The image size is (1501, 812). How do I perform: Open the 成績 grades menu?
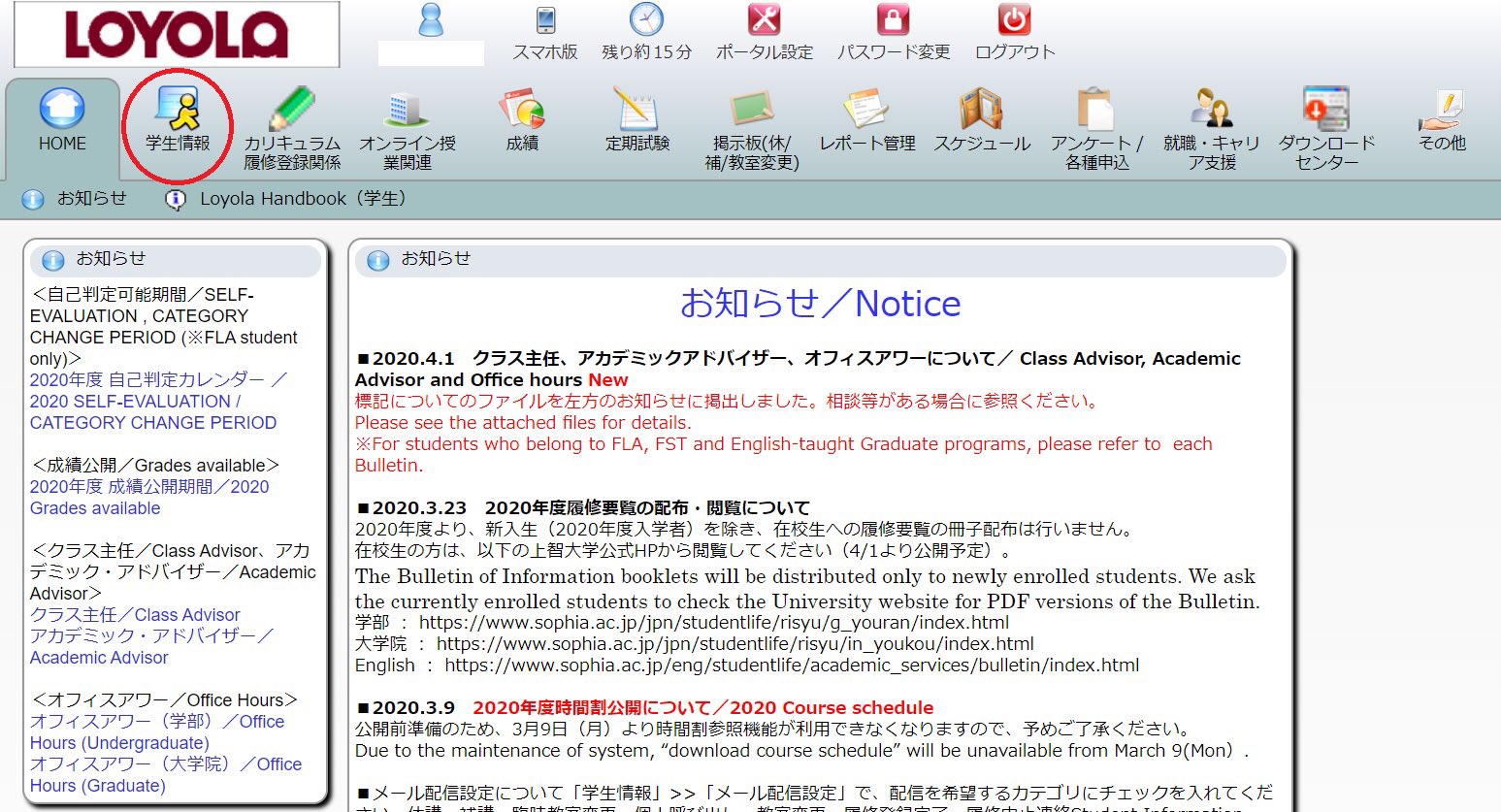click(522, 121)
